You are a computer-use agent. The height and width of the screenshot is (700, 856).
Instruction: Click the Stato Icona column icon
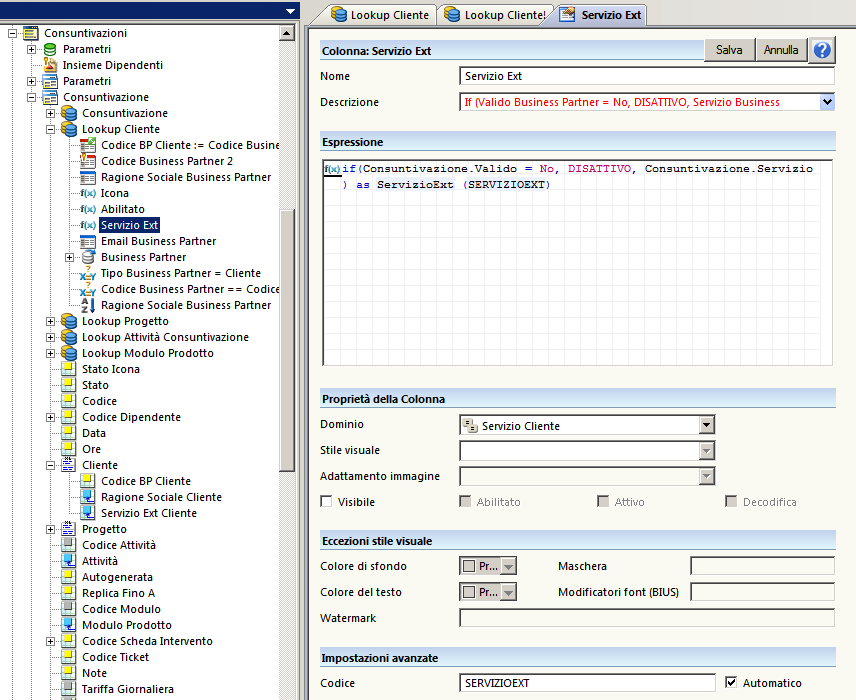point(69,369)
